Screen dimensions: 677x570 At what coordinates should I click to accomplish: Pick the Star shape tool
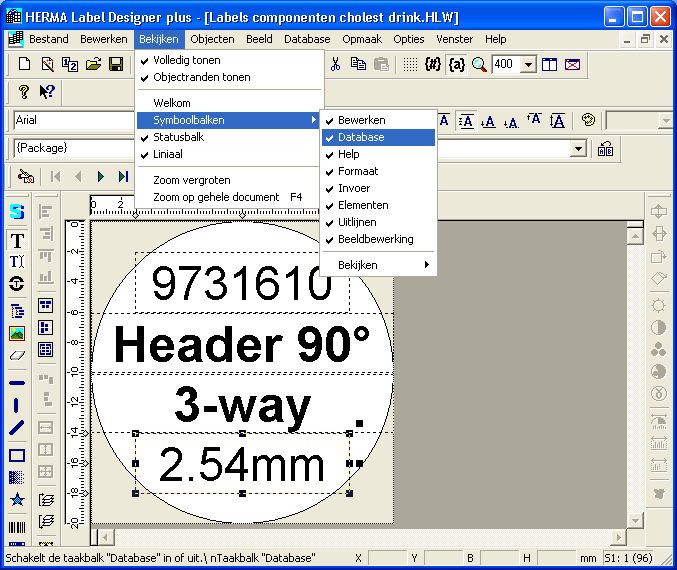pyautogui.click(x=17, y=499)
